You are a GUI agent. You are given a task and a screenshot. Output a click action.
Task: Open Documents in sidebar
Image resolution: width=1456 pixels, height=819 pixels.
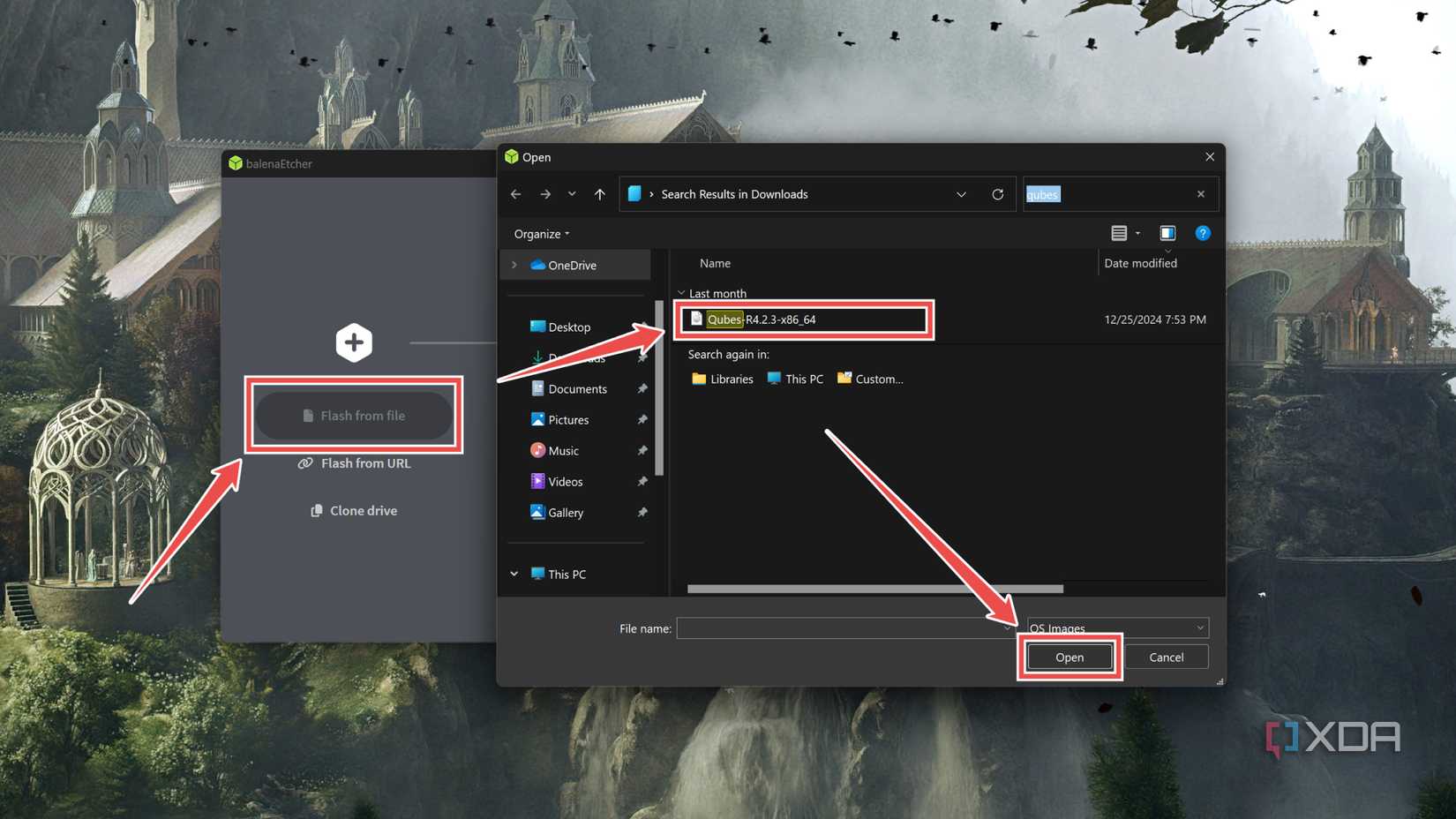click(x=577, y=389)
